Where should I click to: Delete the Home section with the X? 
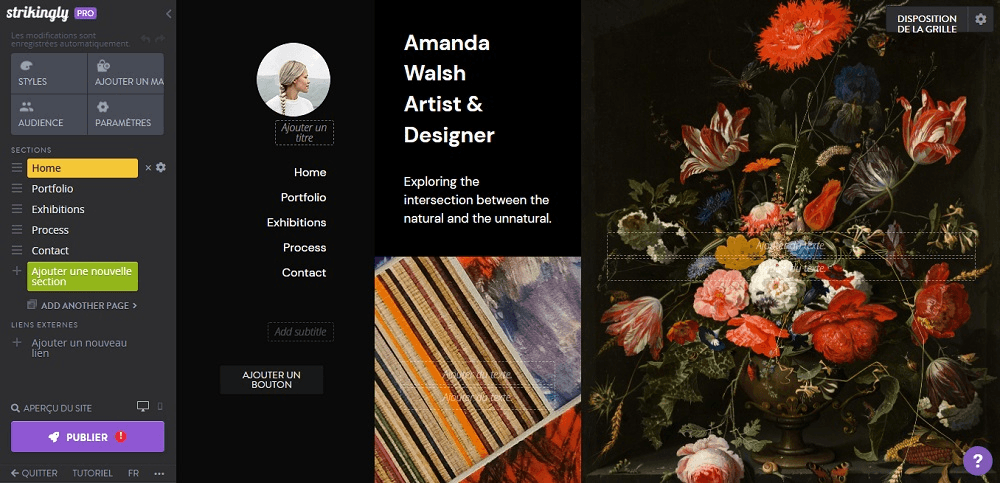point(149,168)
